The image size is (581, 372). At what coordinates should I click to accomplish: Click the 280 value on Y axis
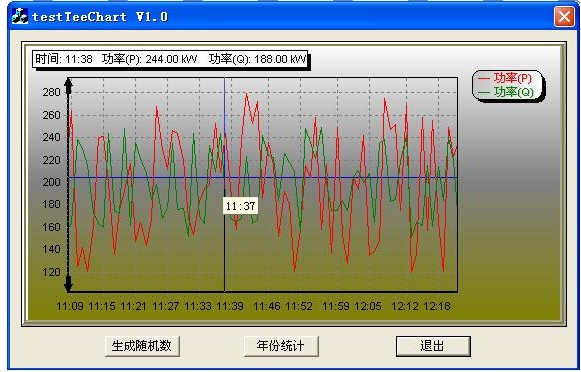(x=52, y=92)
